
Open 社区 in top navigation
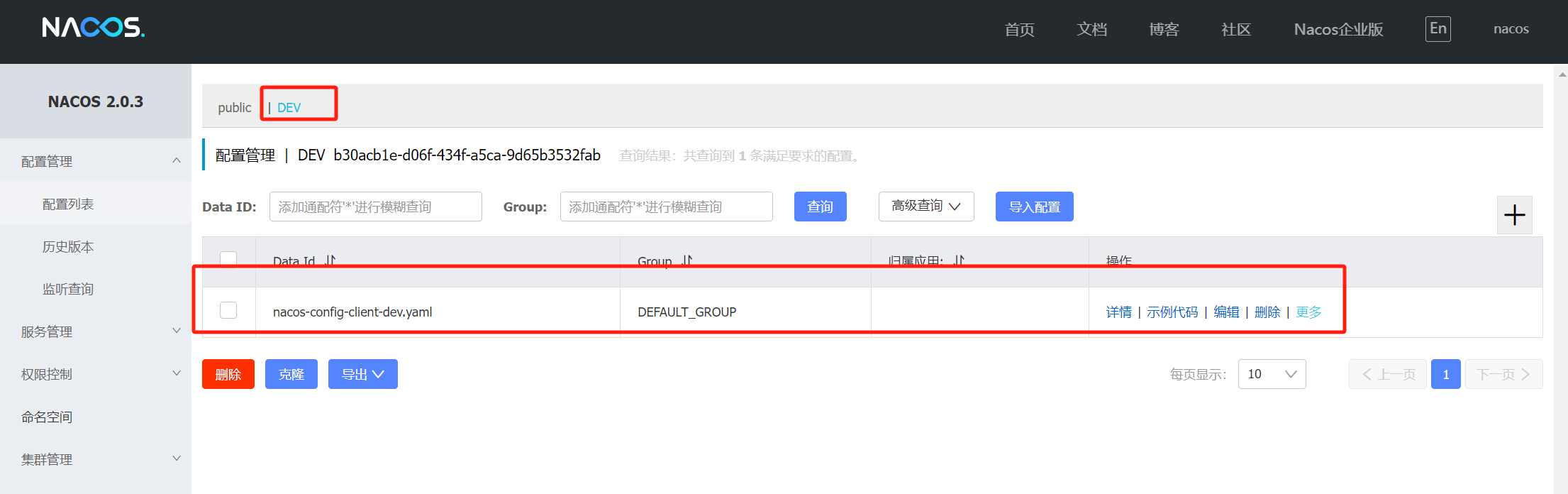tap(1236, 29)
